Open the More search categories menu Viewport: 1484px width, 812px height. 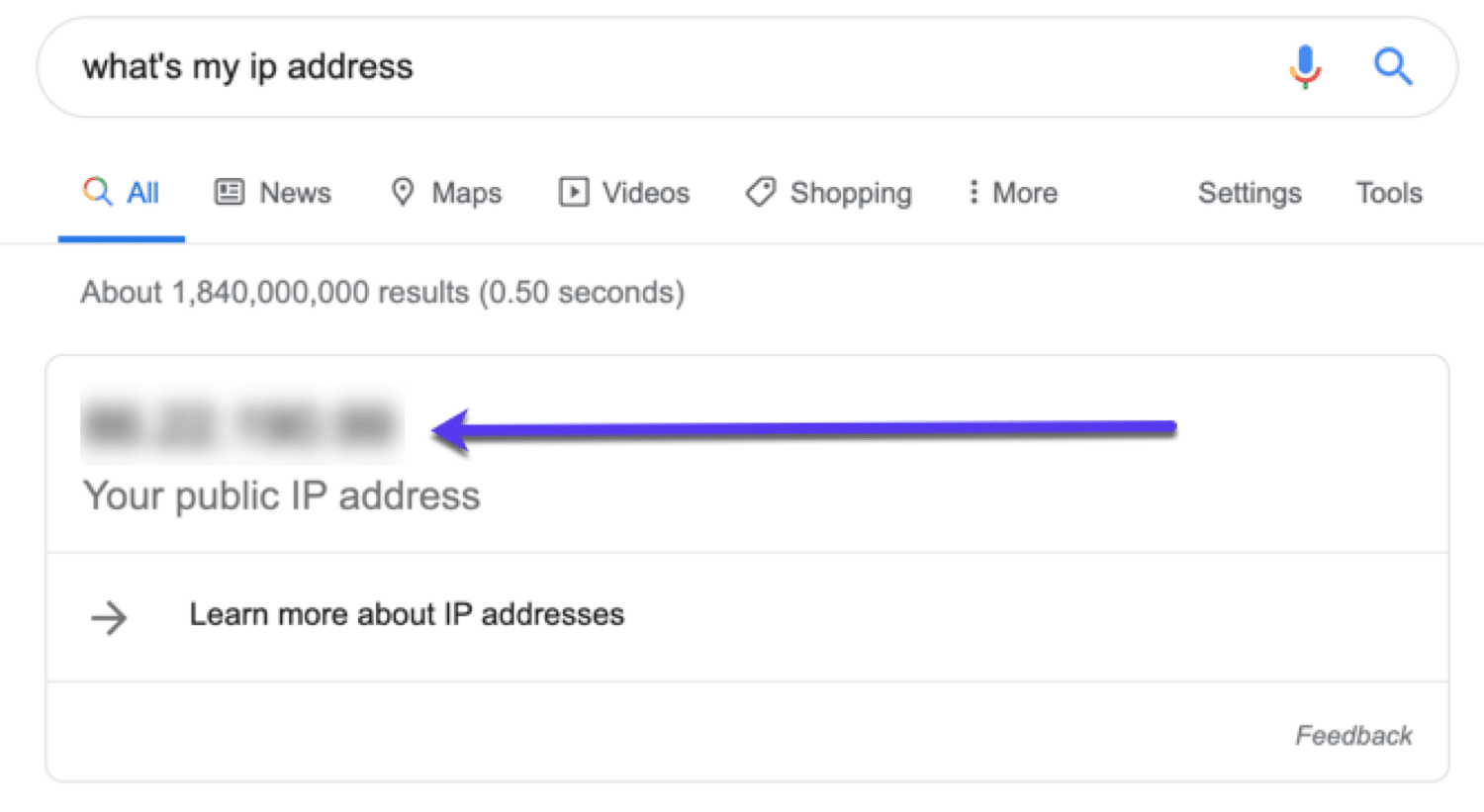1024,193
